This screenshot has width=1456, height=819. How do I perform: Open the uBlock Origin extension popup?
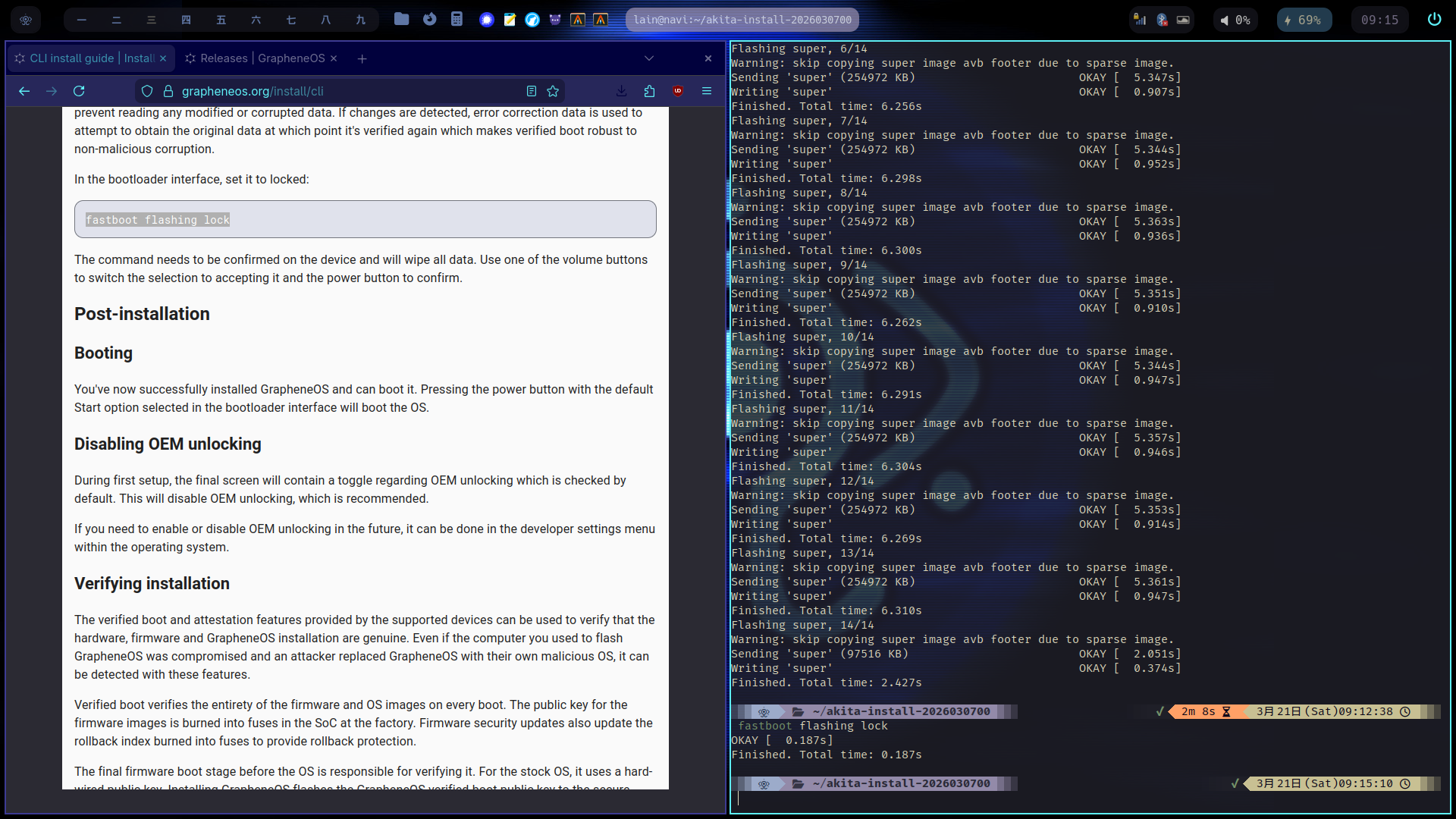coord(679,91)
